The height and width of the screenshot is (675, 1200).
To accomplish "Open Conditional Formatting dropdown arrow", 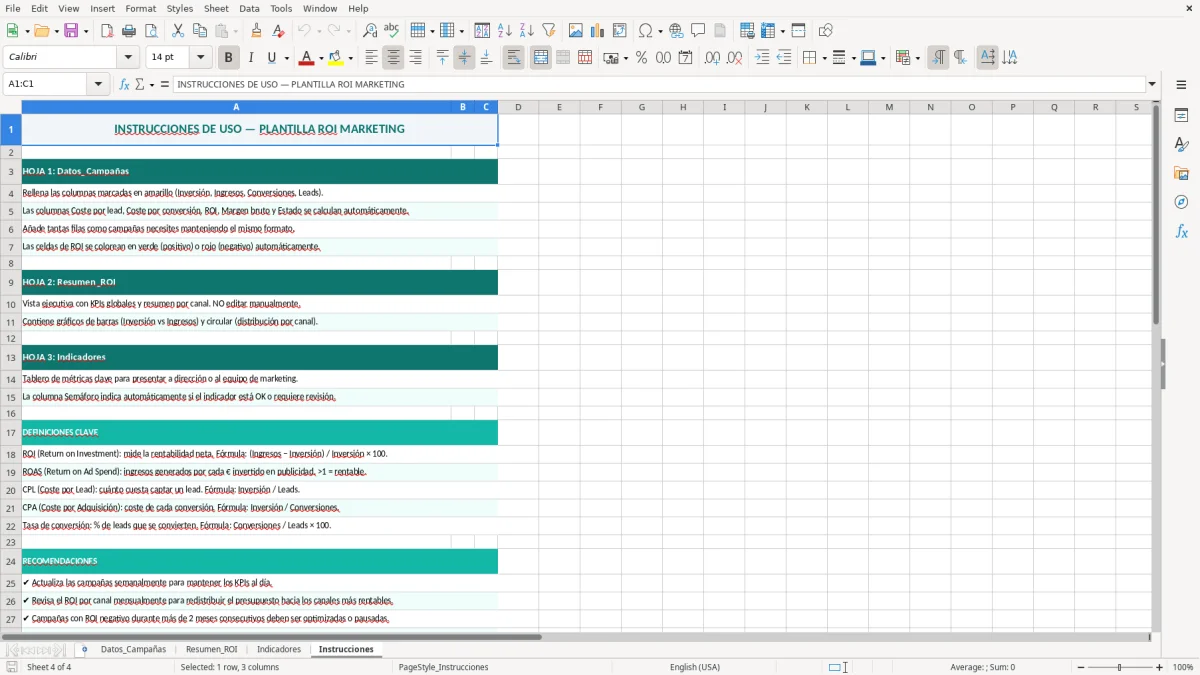I will 917,58.
